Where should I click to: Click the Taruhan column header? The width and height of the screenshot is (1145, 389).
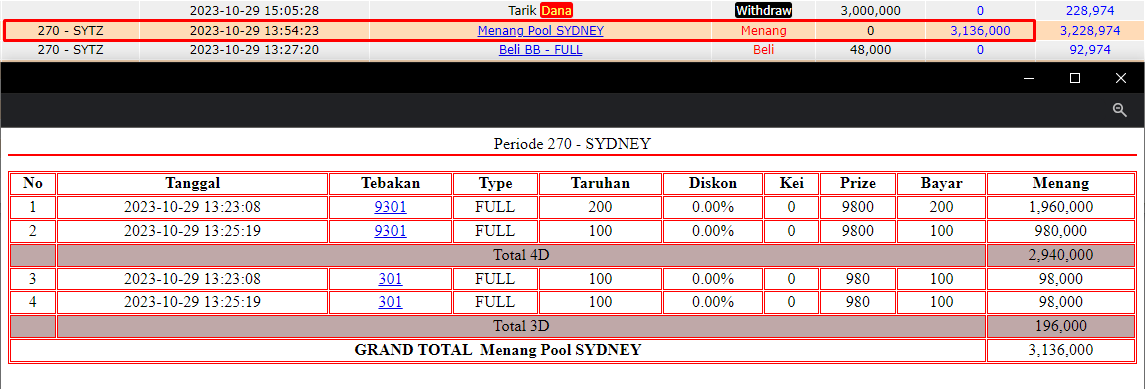tap(600, 183)
